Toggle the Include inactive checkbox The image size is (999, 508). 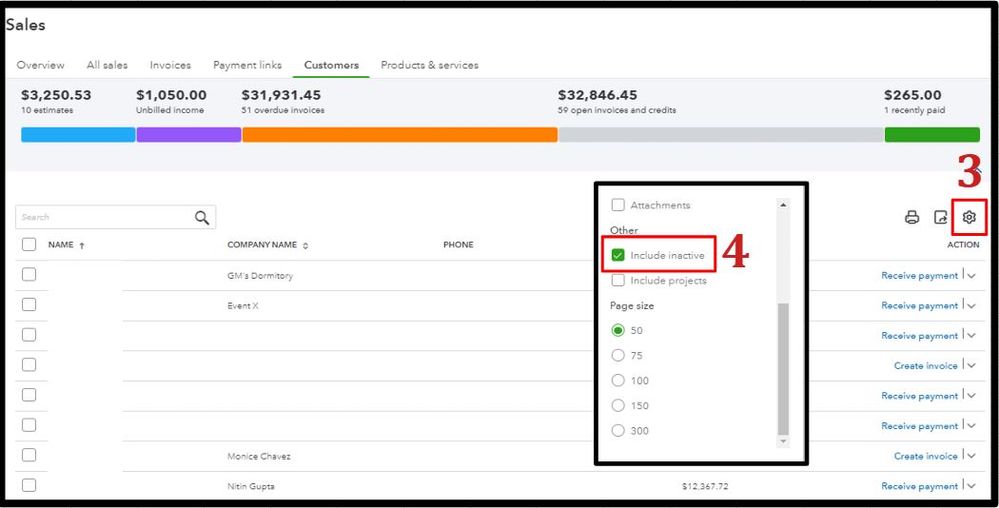click(x=617, y=255)
